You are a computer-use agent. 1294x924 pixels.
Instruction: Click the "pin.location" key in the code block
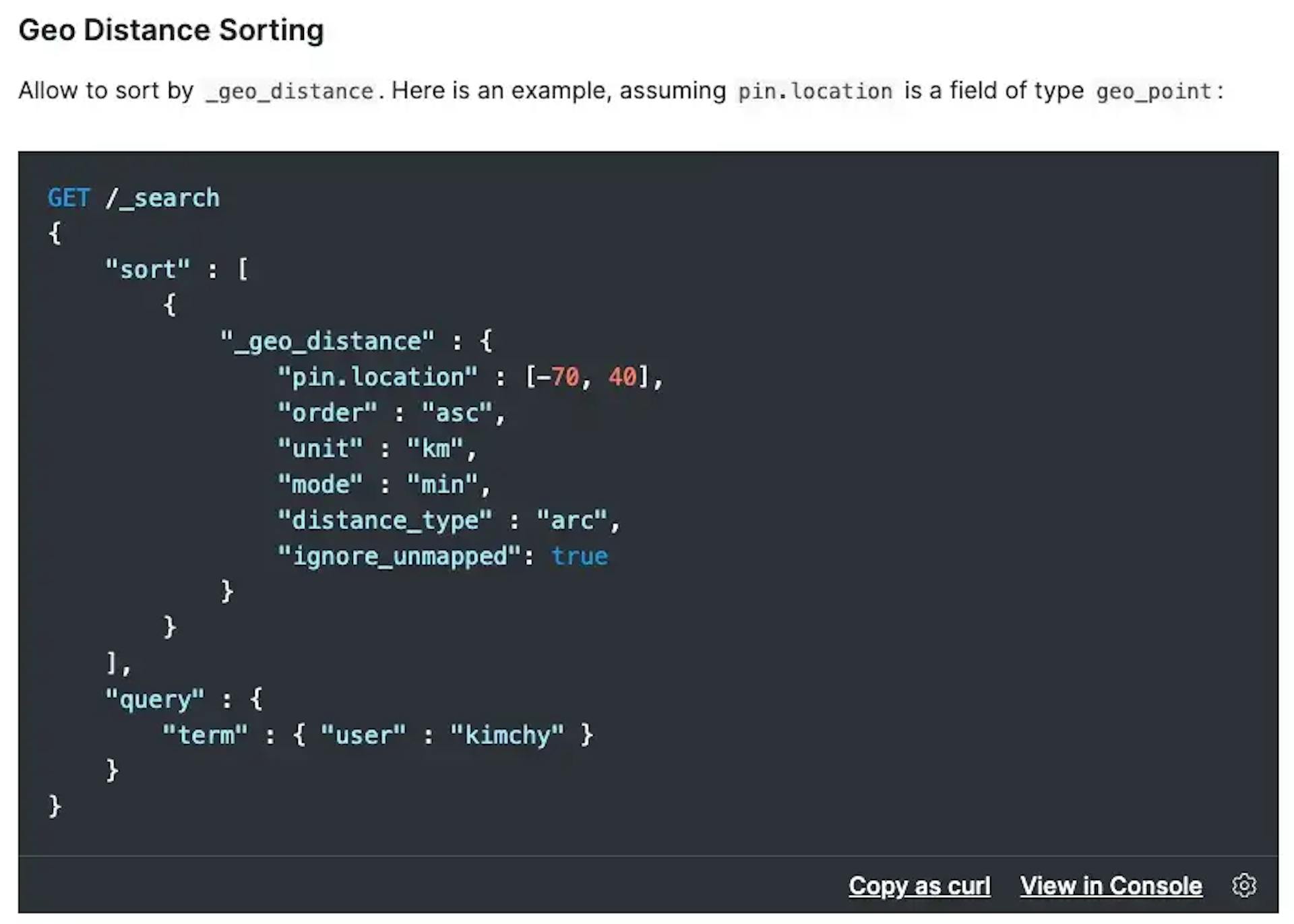pos(378,377)
